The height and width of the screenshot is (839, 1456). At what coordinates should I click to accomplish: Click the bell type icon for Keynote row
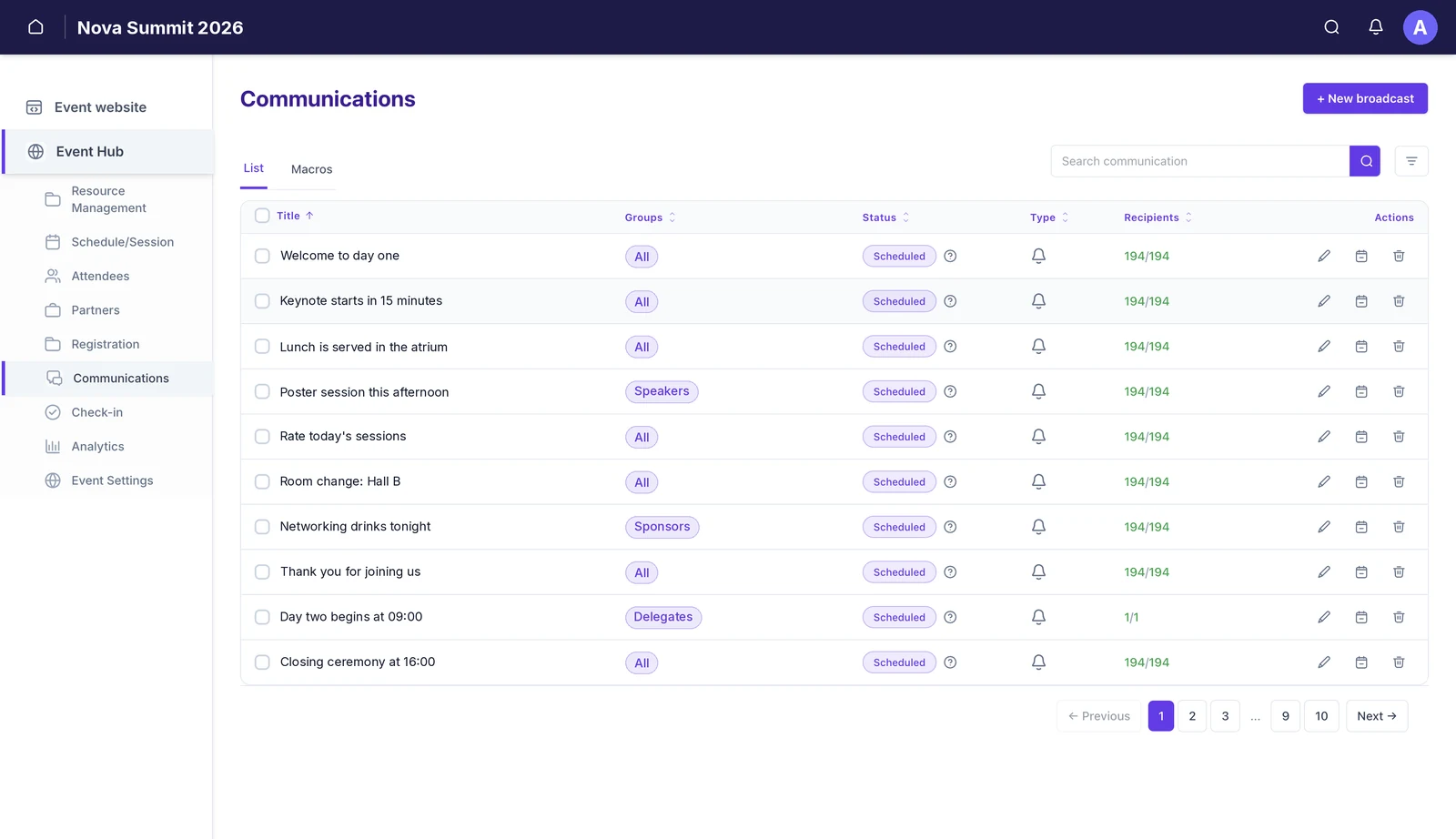[1038, 301]
